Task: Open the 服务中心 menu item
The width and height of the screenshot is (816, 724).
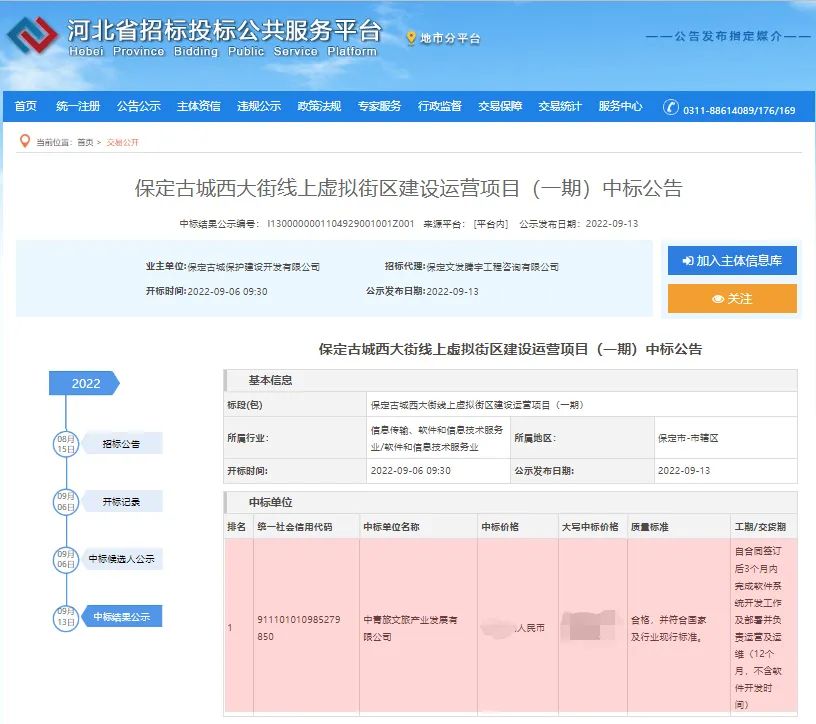Action: (620, 106)
